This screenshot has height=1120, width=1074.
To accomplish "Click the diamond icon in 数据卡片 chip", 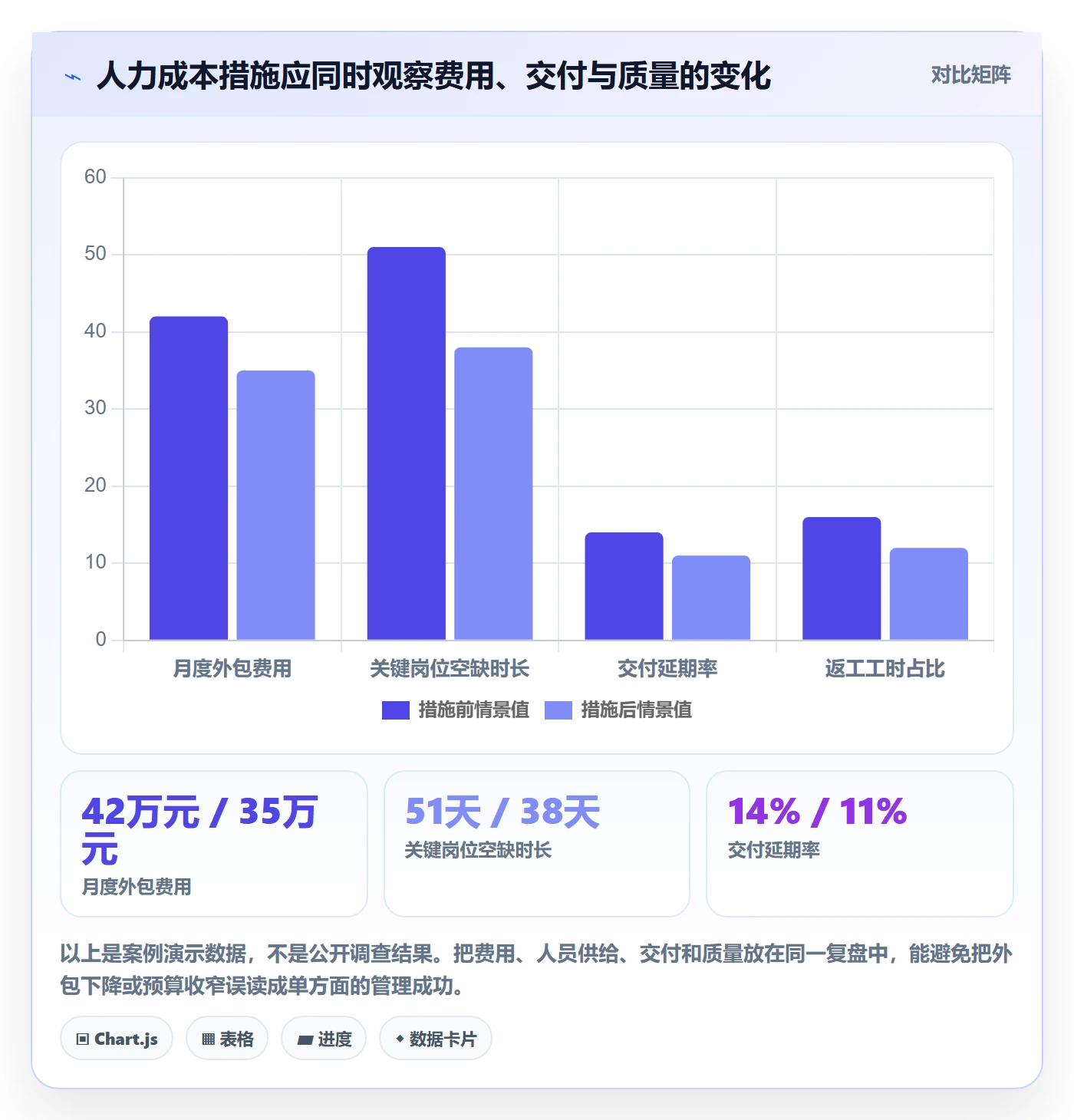I will point(400,1039).
